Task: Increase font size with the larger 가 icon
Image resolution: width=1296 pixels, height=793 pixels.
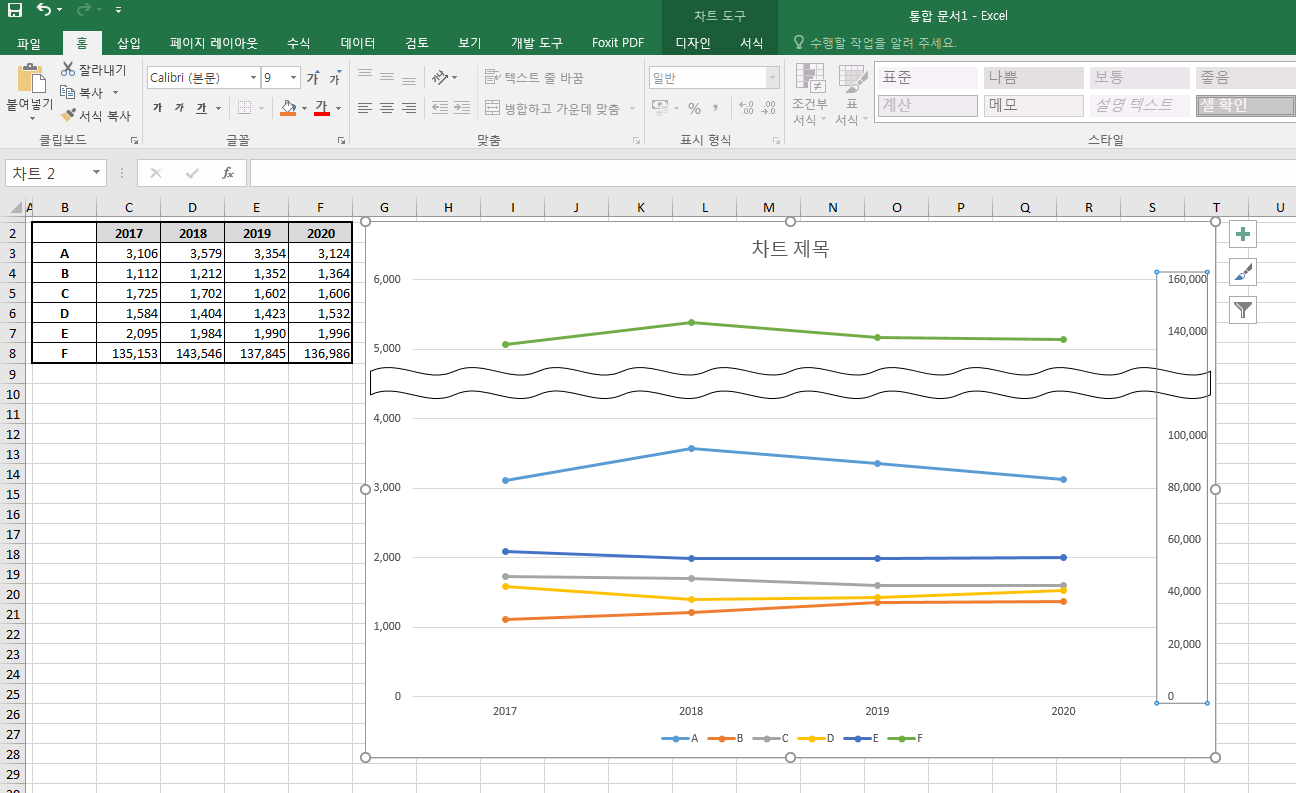Action: 313,77
